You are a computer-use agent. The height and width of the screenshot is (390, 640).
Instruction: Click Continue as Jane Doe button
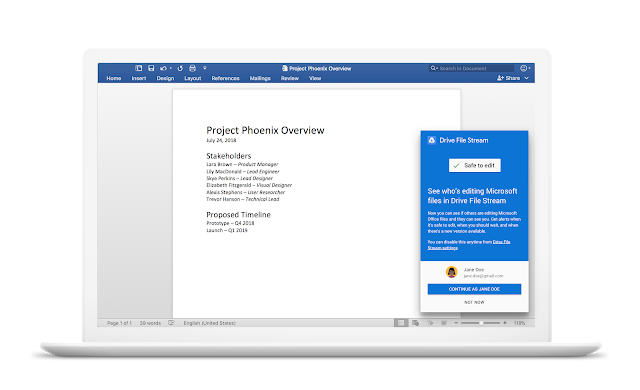(474, 289)
